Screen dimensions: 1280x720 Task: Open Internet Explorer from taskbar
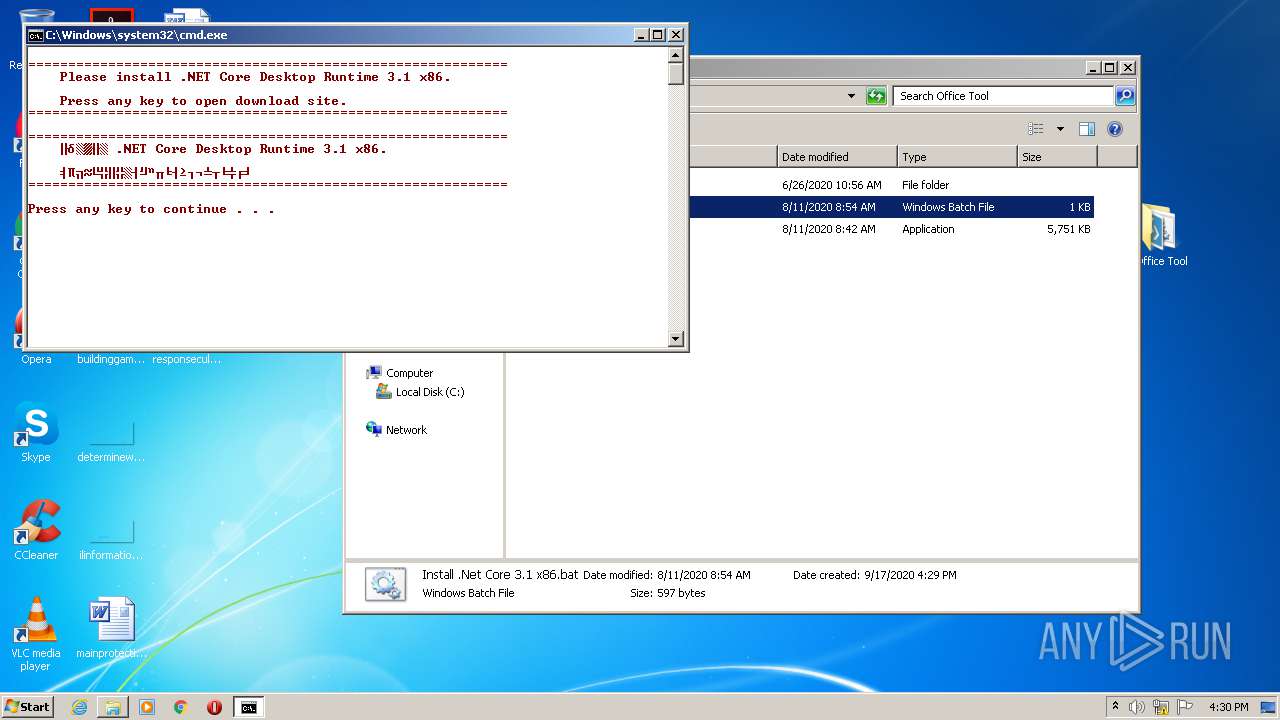(x=79, y=707)
